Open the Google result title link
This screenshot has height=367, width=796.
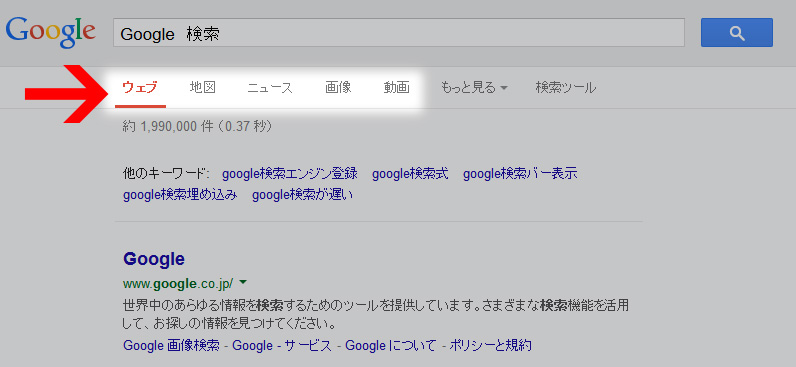click(x=154, y=259)
